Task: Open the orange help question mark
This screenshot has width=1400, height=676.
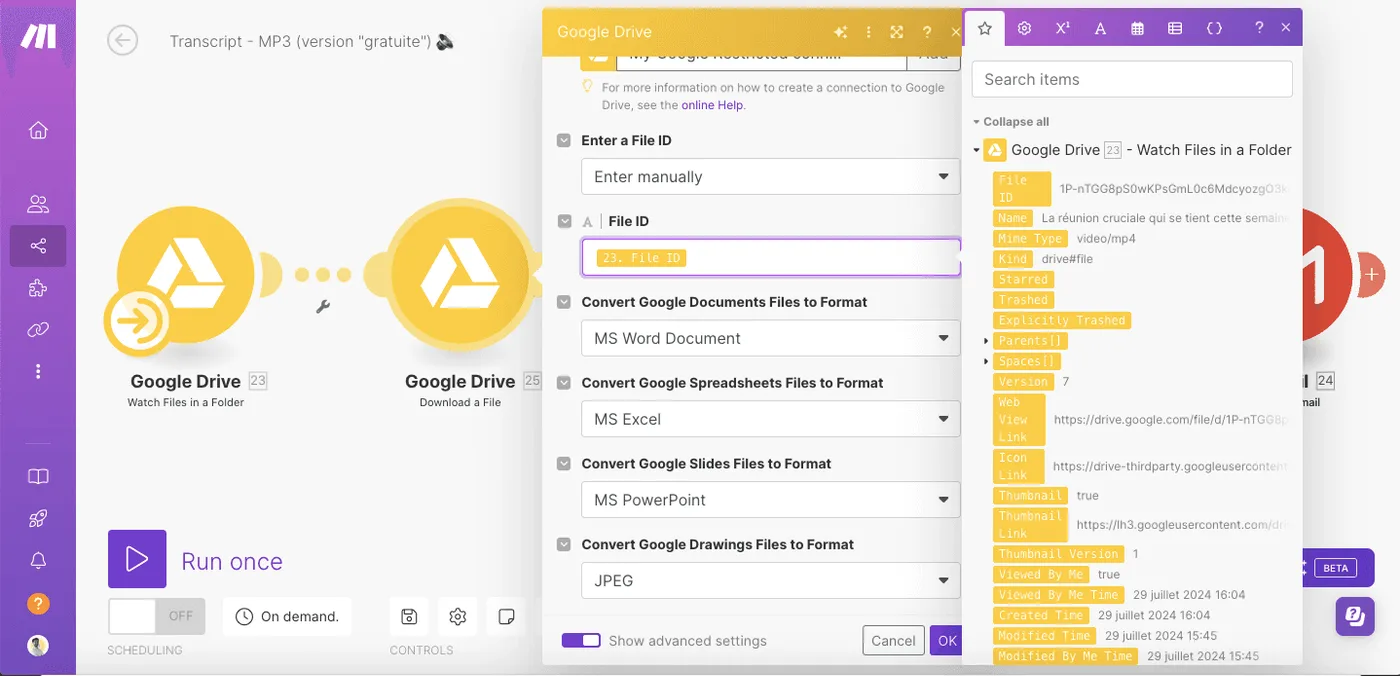Action: coord(38,603)
